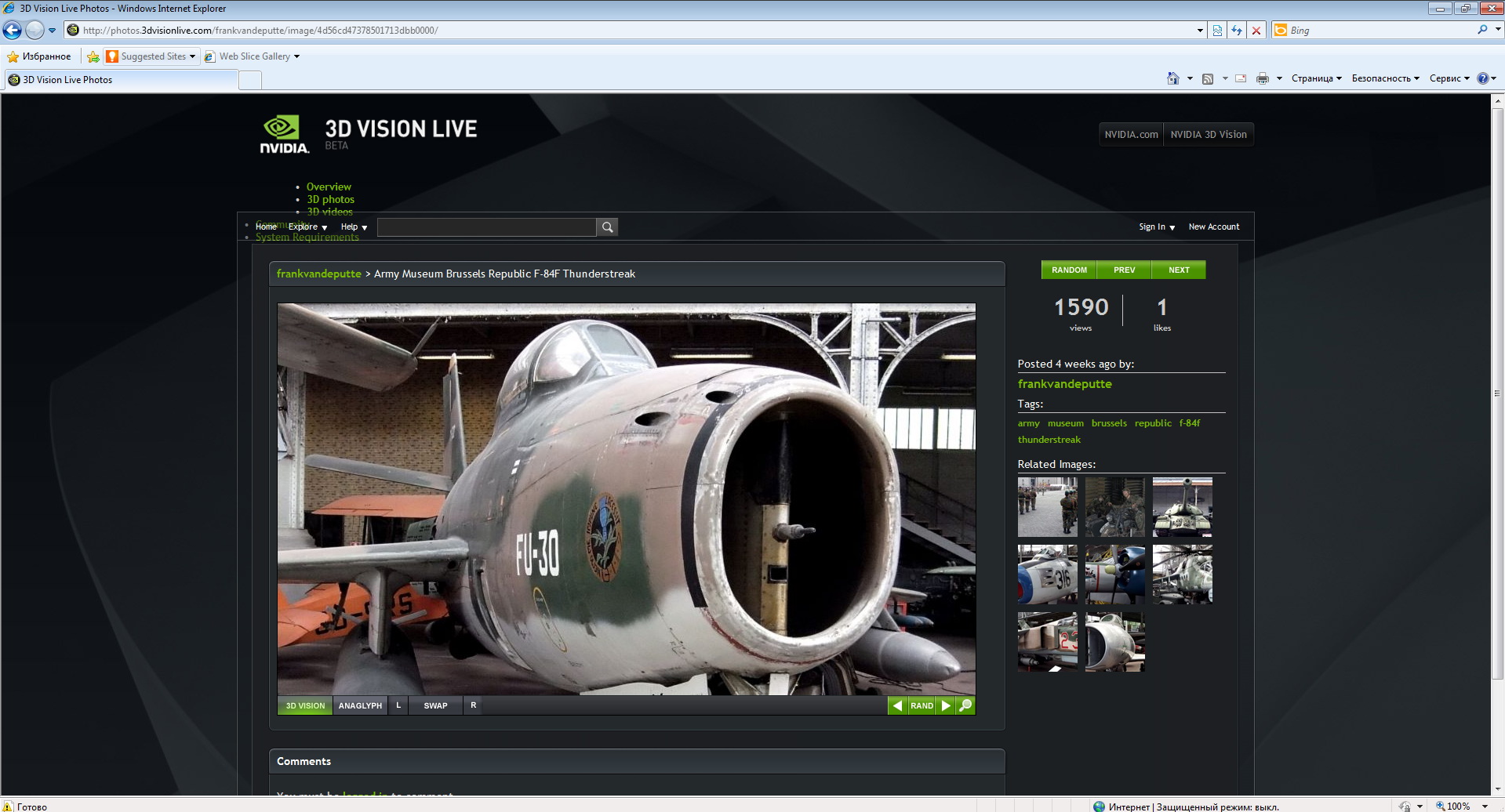This screenshot has height=812, width=1505.
Task: Click the RANDOM button
Action: [x=1069, y=270]
